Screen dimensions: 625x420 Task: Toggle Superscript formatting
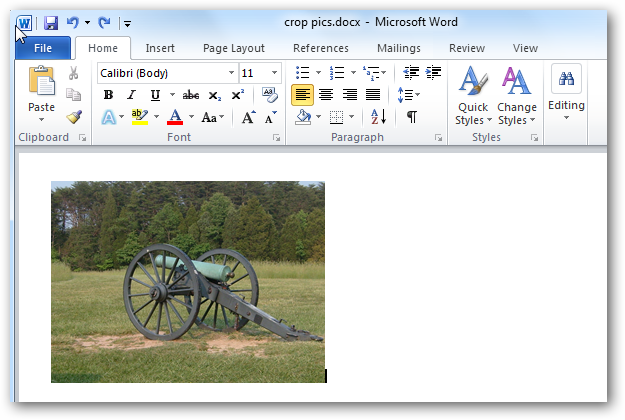point(238,95)
